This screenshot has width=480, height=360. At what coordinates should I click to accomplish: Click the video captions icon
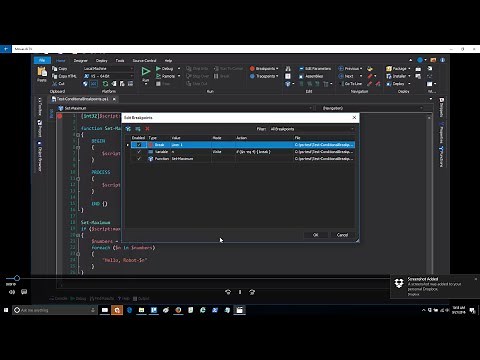coord(24,292)
